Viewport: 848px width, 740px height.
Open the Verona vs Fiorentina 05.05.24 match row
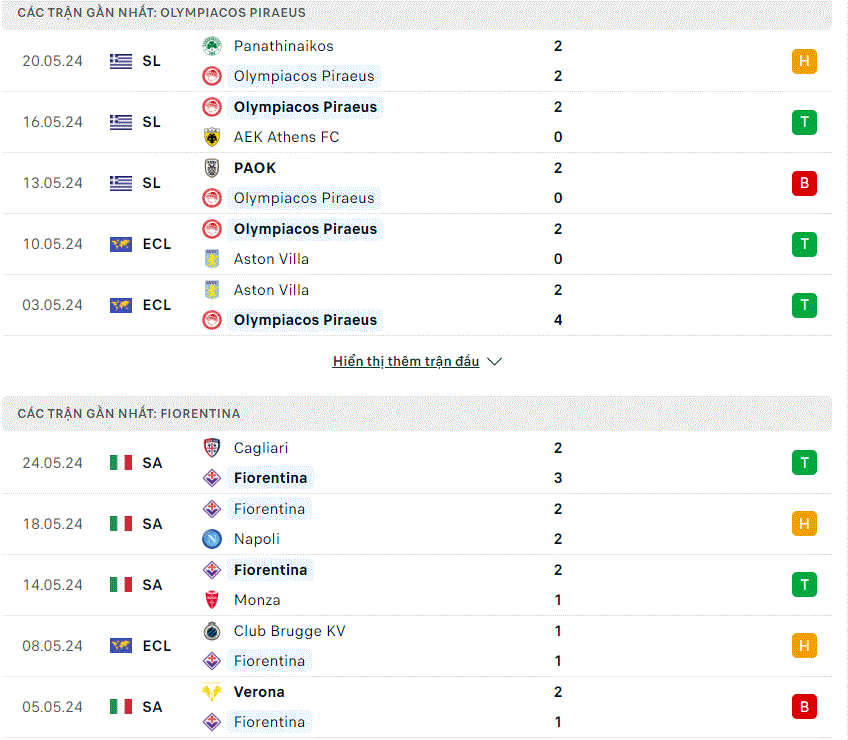417,707
